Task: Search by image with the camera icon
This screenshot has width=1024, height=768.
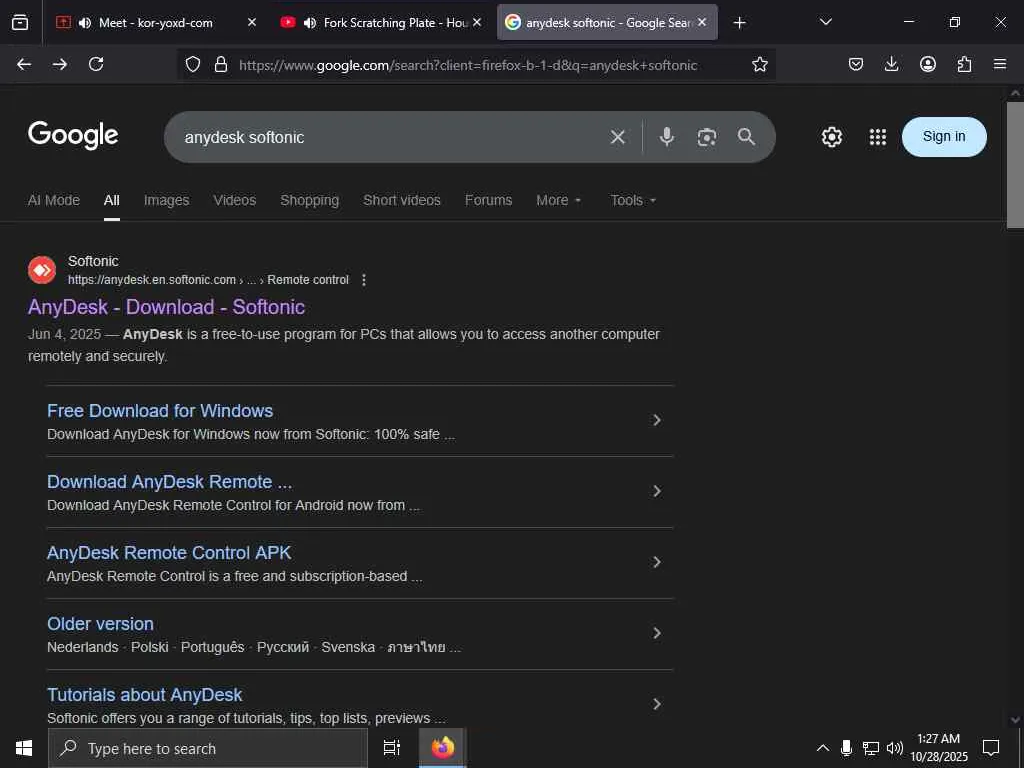Action: [707, 137]
